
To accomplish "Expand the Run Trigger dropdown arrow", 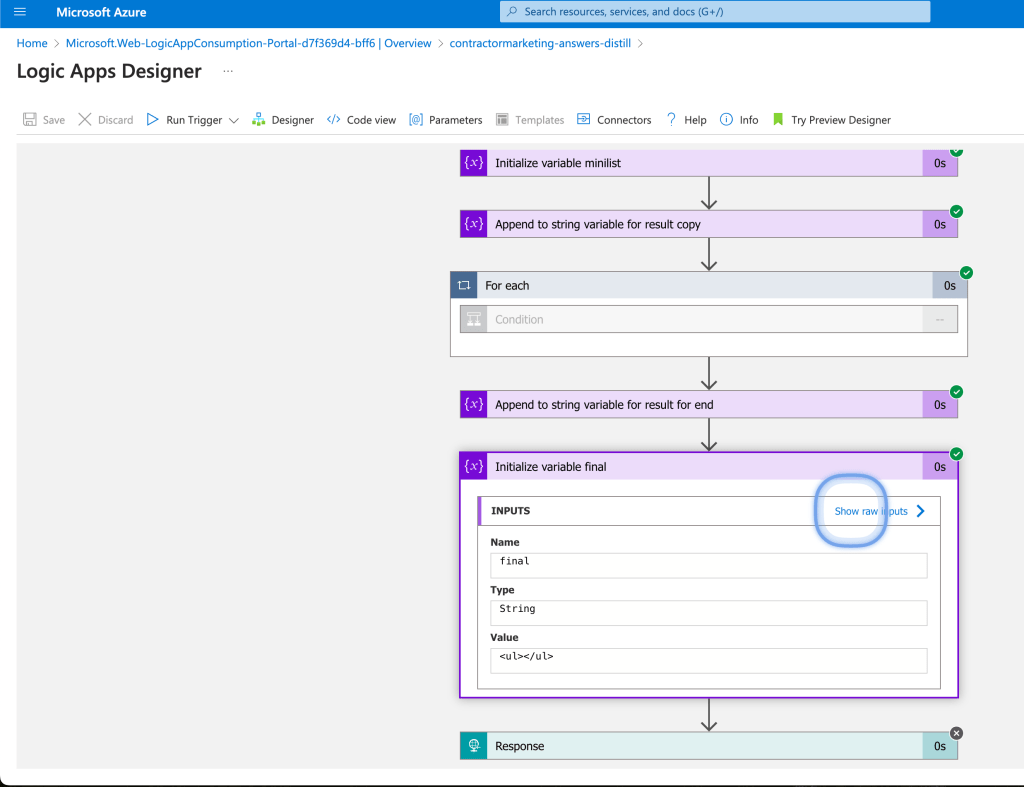I will click(234, 120).
